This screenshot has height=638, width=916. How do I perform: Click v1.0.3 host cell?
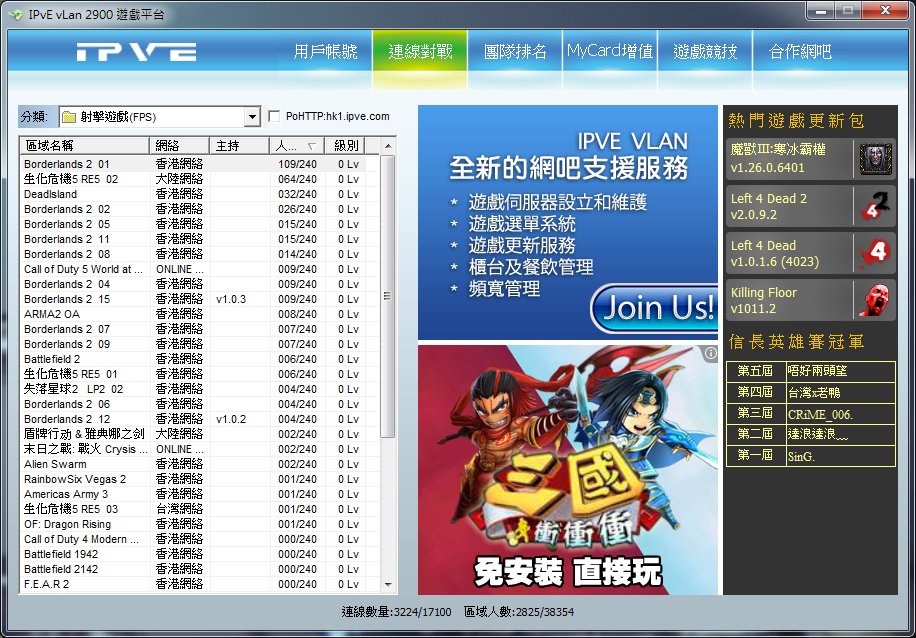231,299
